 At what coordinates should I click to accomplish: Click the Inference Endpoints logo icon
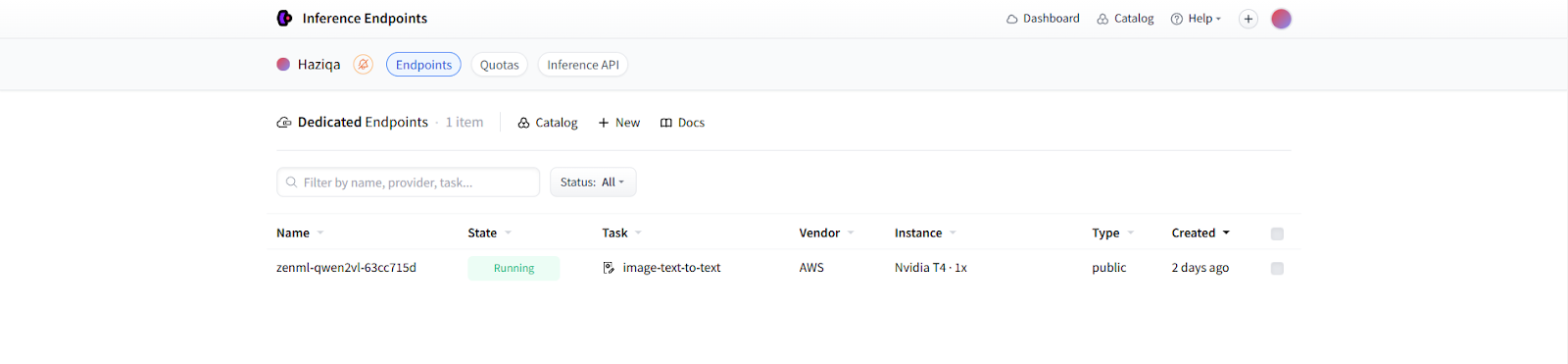tap(284, 18)
